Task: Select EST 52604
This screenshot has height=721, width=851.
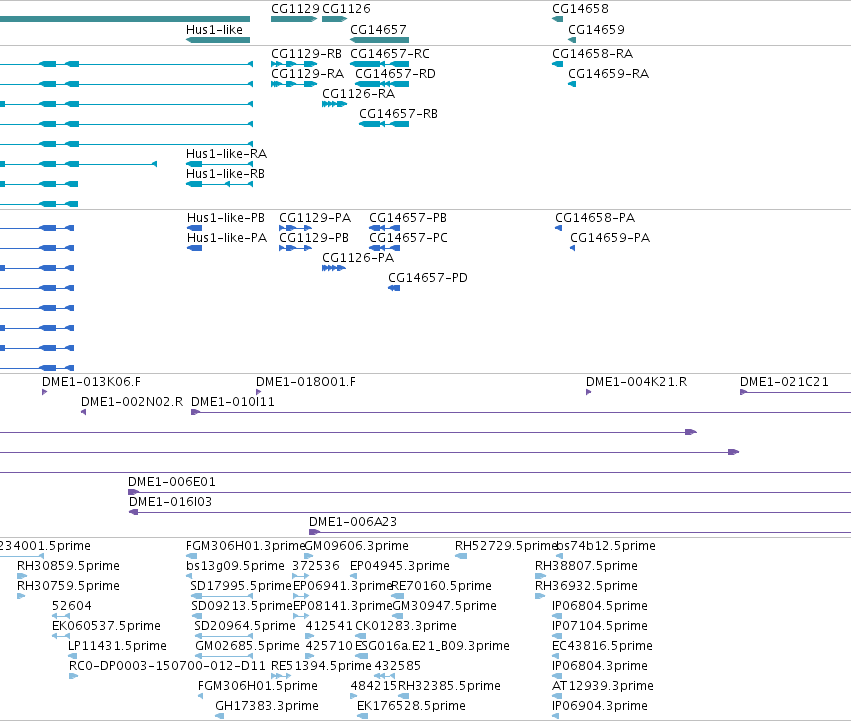Action: [x=72, y=606]
